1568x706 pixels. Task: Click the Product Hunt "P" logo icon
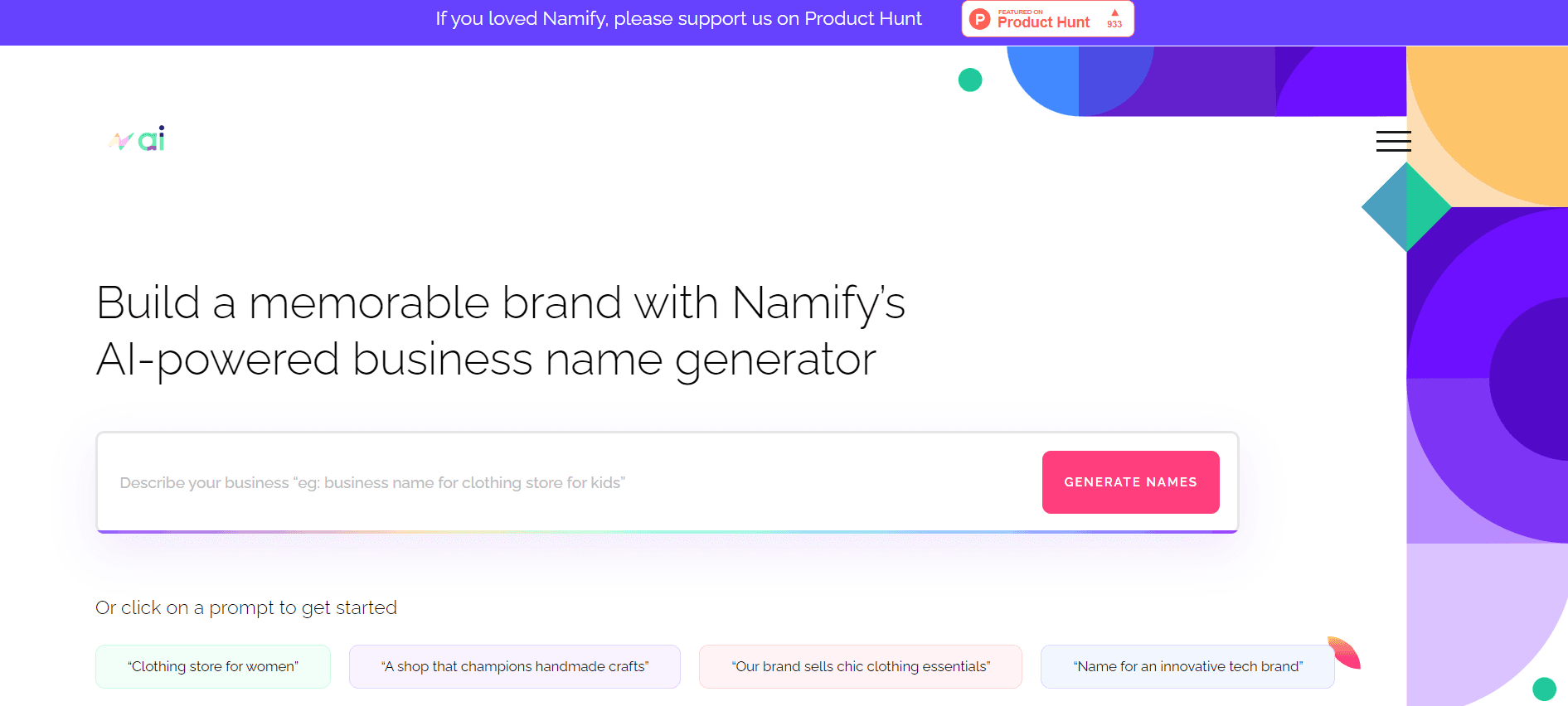(979, 18)
